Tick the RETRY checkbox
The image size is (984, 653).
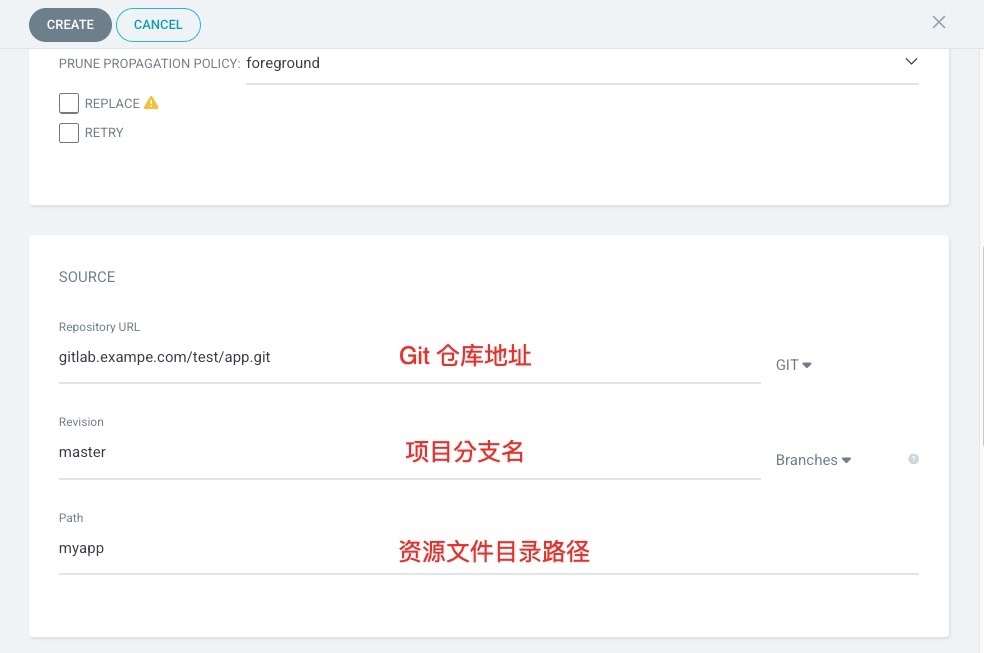[x=69, y=133]
